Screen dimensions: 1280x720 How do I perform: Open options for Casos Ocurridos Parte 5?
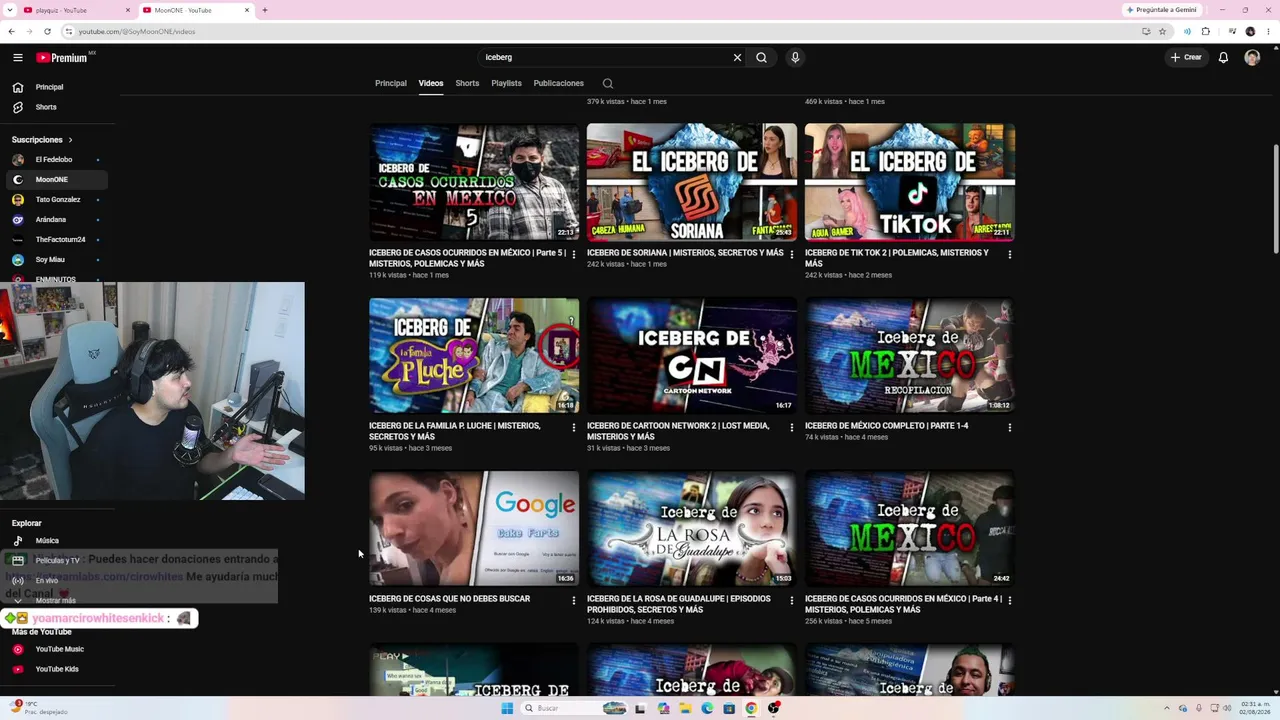pos(574,255)
